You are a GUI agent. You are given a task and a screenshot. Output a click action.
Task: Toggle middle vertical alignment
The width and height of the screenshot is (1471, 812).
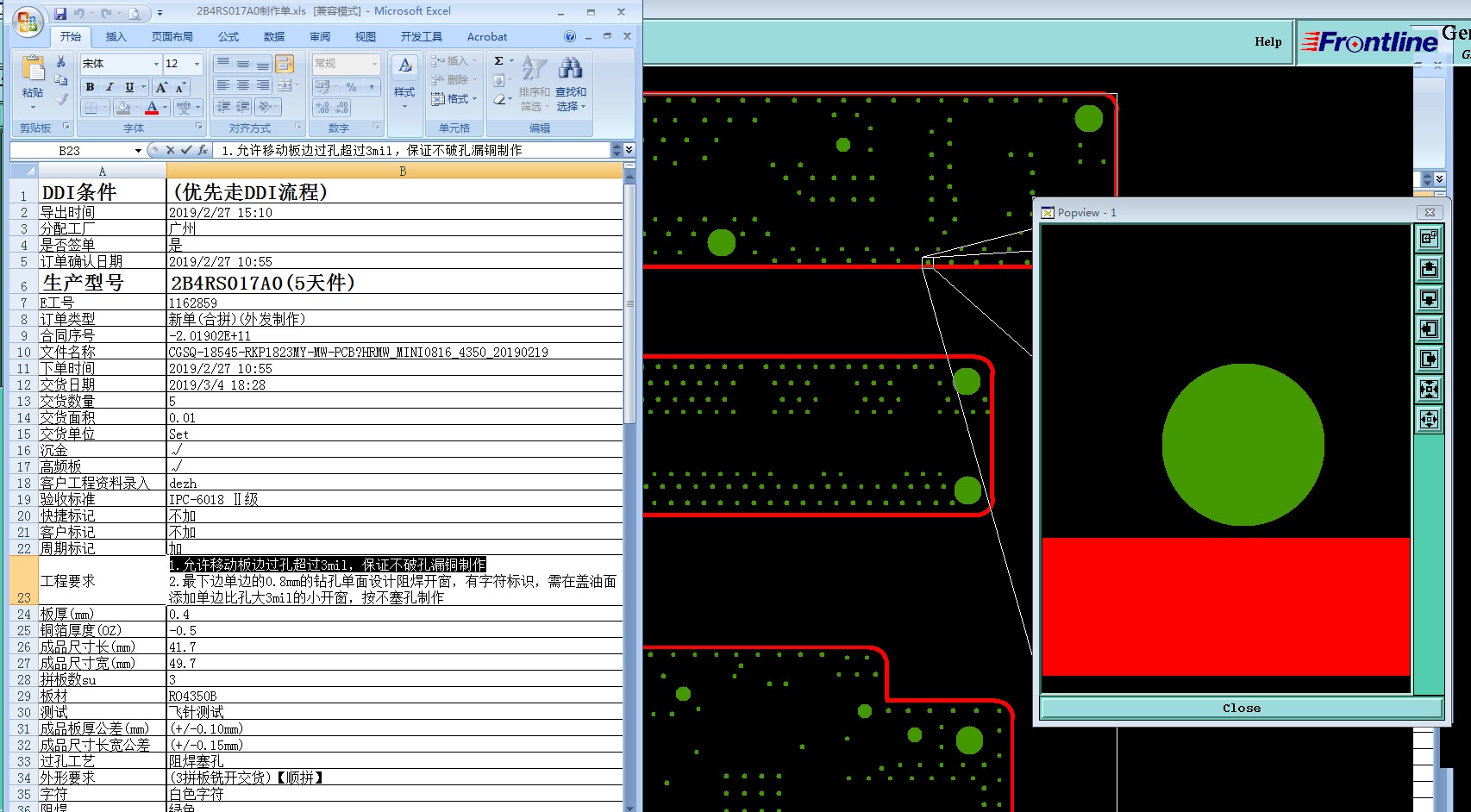coord(243,65)
